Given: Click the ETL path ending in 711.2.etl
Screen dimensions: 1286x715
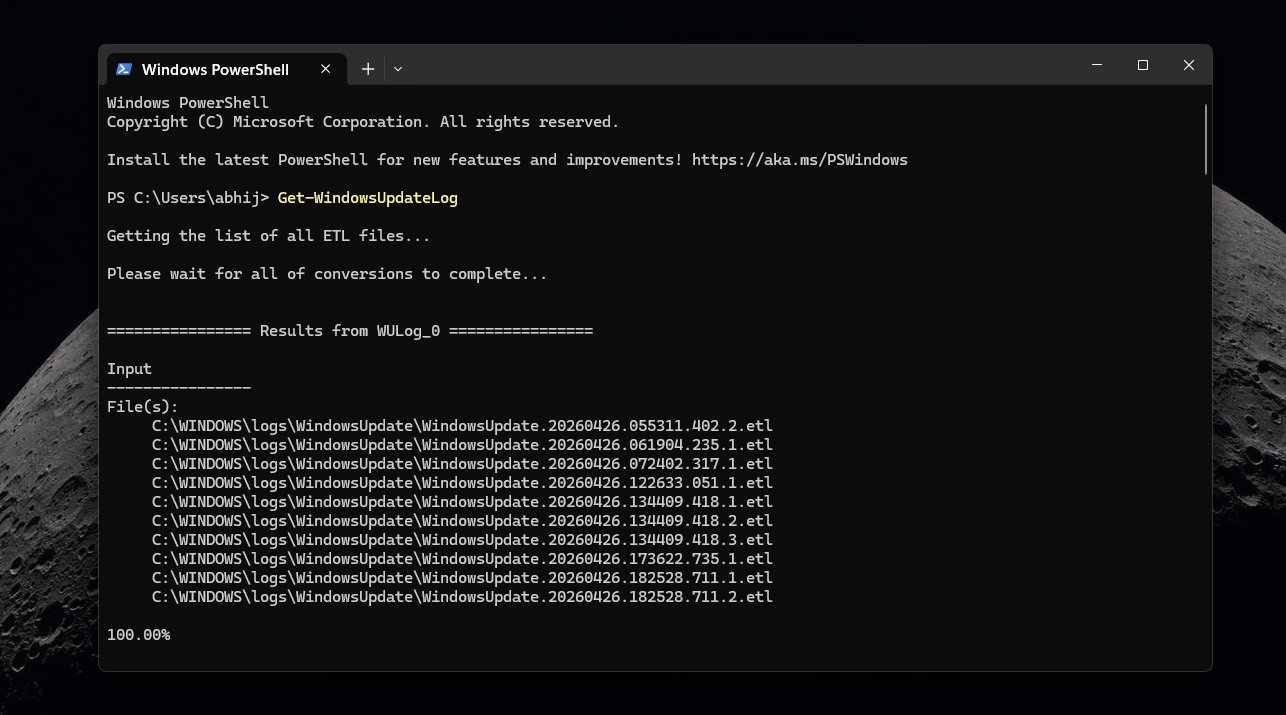Looking at the screenshot, I should 461,596.
